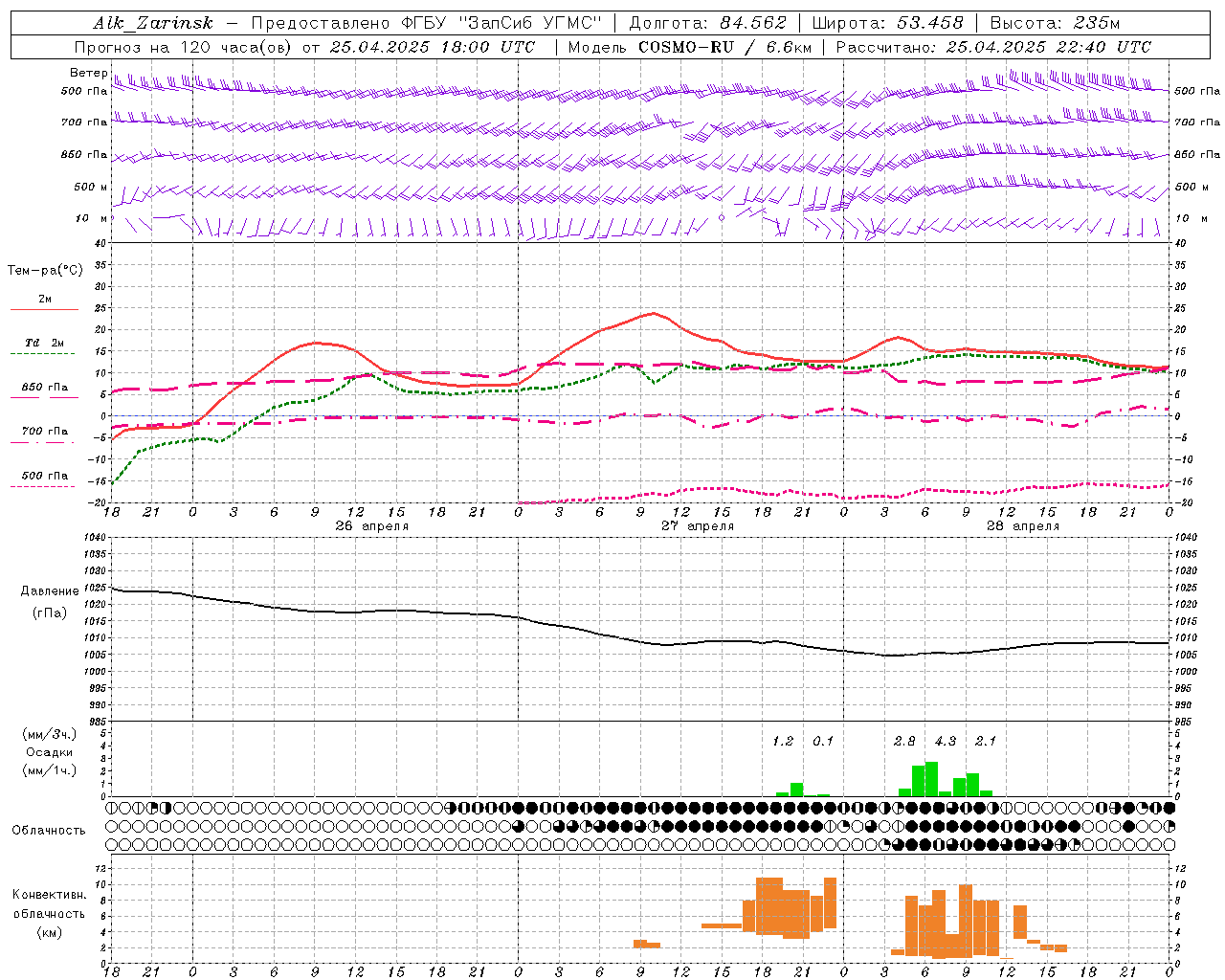Click the Модель COSMO-RU / 6.6км label

point(688,47)
